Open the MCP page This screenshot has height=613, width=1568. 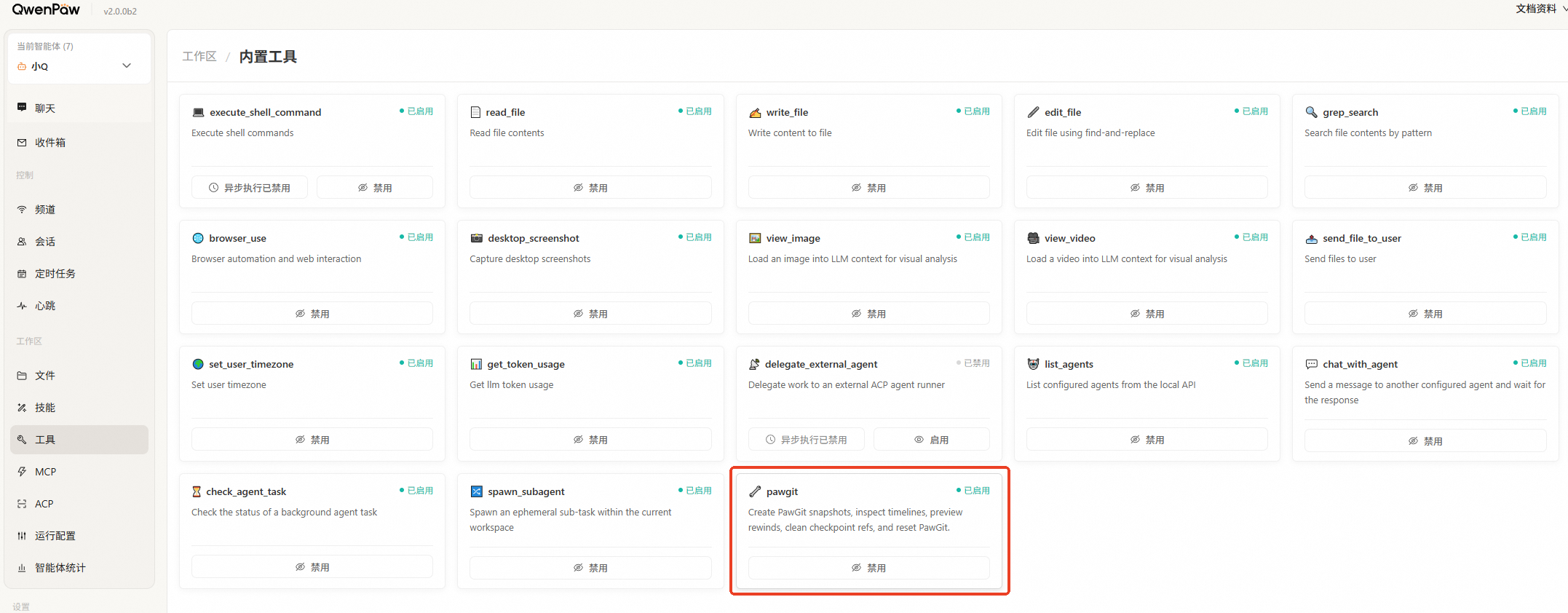tap(79, 471)
